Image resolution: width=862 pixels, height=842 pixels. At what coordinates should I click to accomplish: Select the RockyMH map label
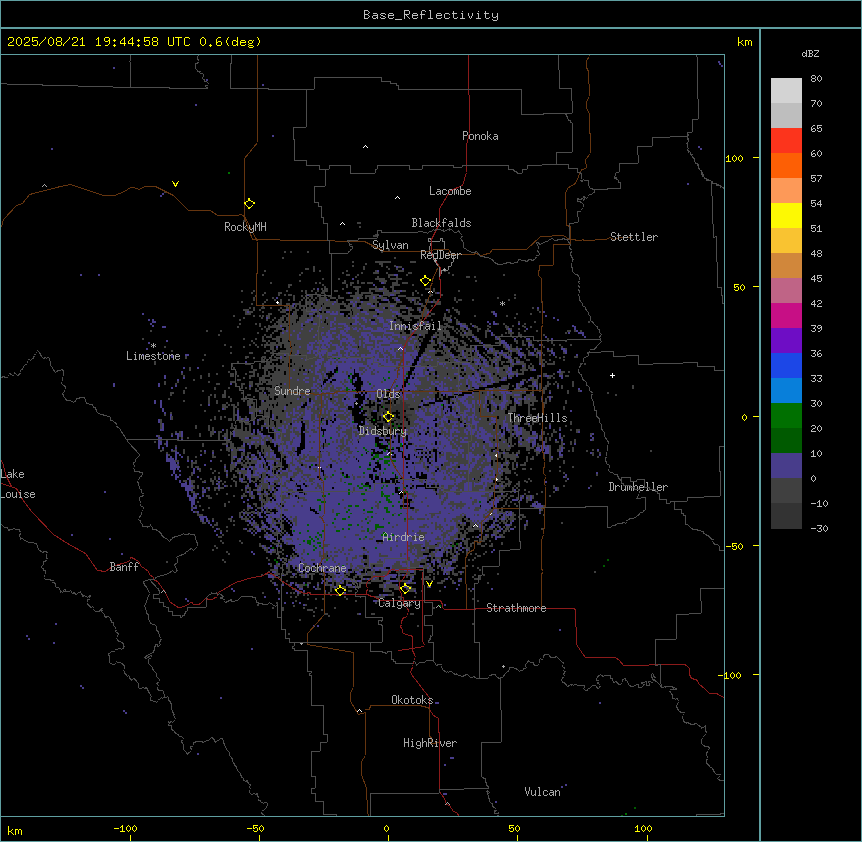tap(245, 227)
